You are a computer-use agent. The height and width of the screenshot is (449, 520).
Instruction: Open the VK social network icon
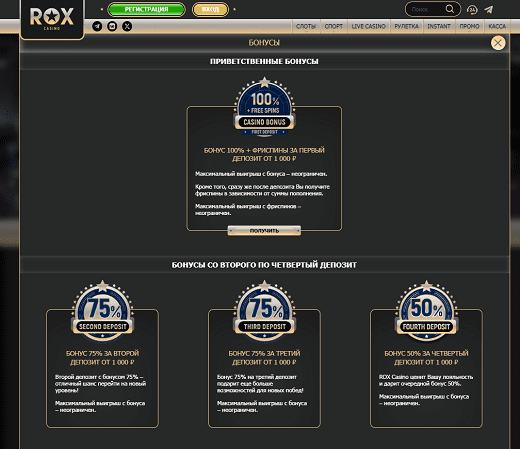coord(112,26)
